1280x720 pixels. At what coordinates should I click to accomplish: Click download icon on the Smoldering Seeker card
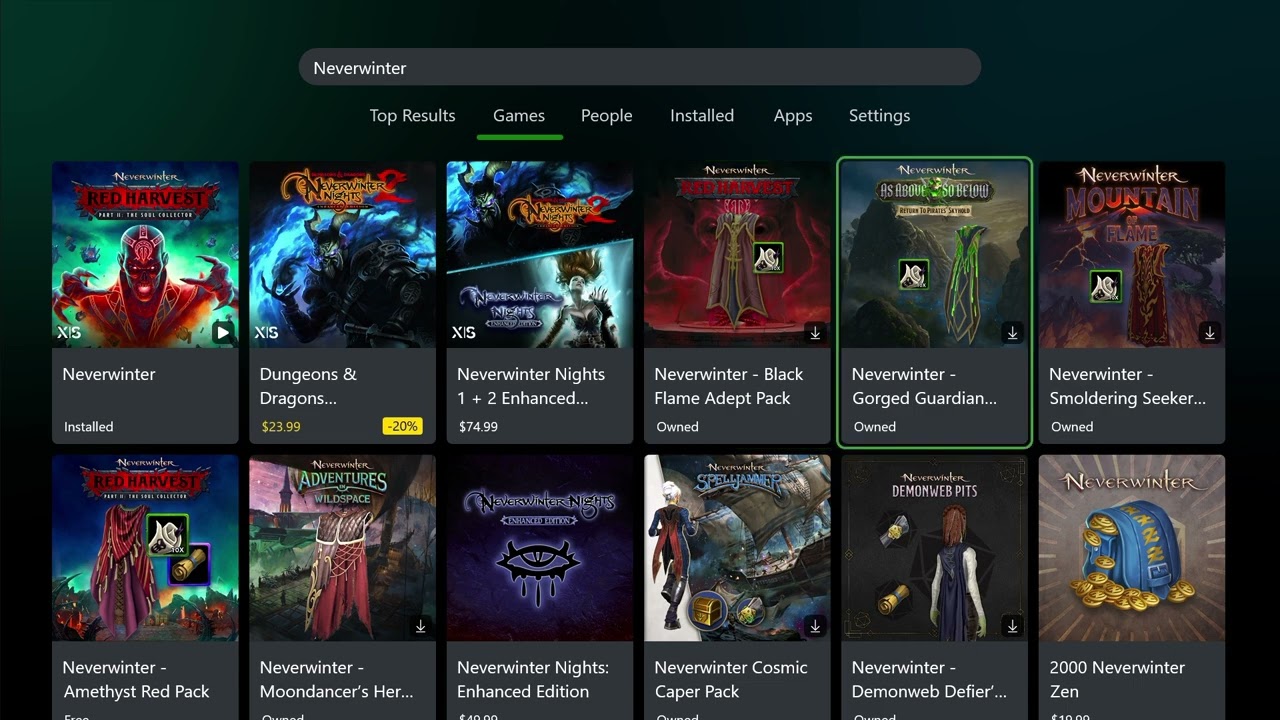(1210, 333)
